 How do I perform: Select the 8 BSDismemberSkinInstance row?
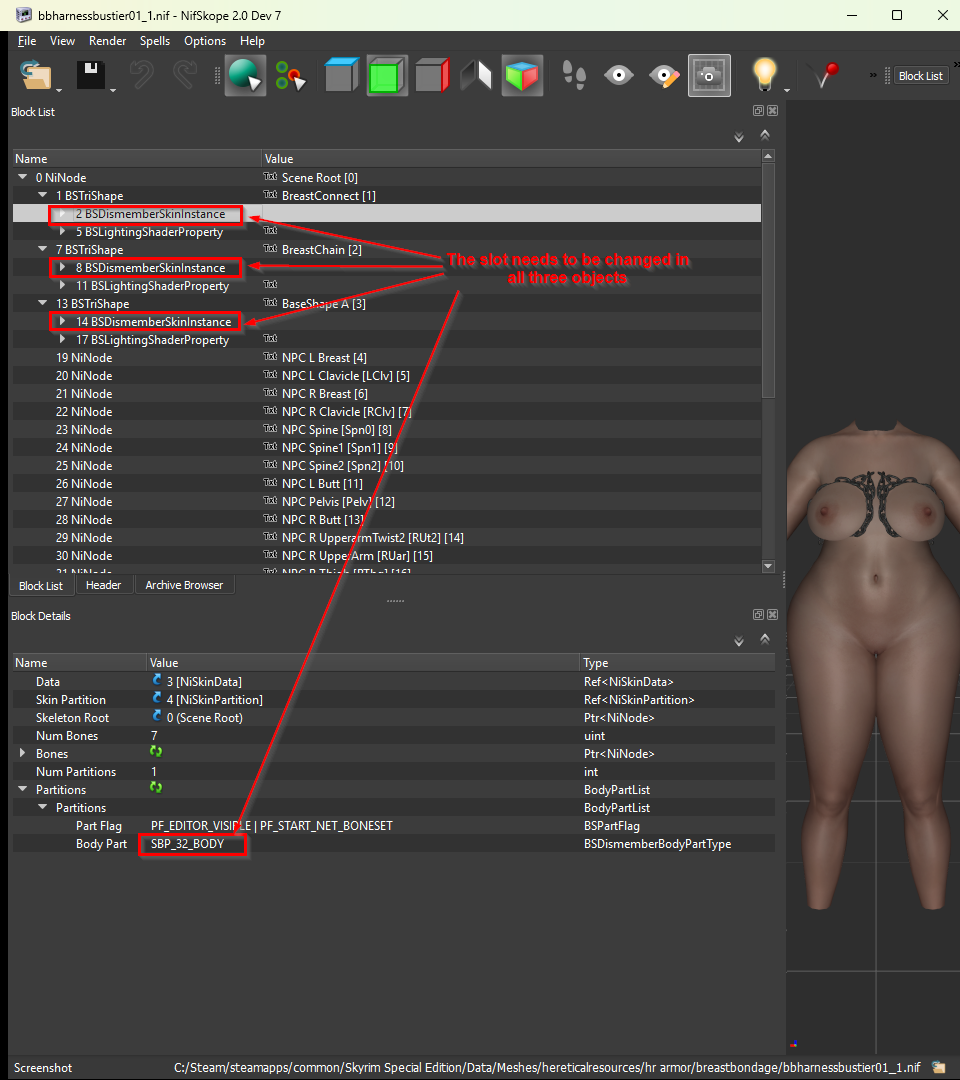point(387,267)
